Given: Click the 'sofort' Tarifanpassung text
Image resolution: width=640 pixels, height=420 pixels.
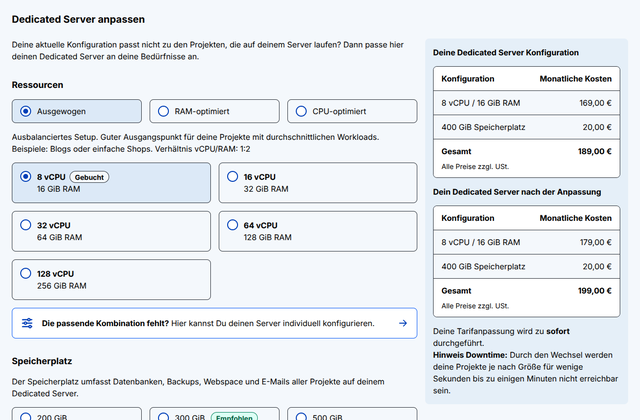Looking at the screenshot, I should 558,331.
